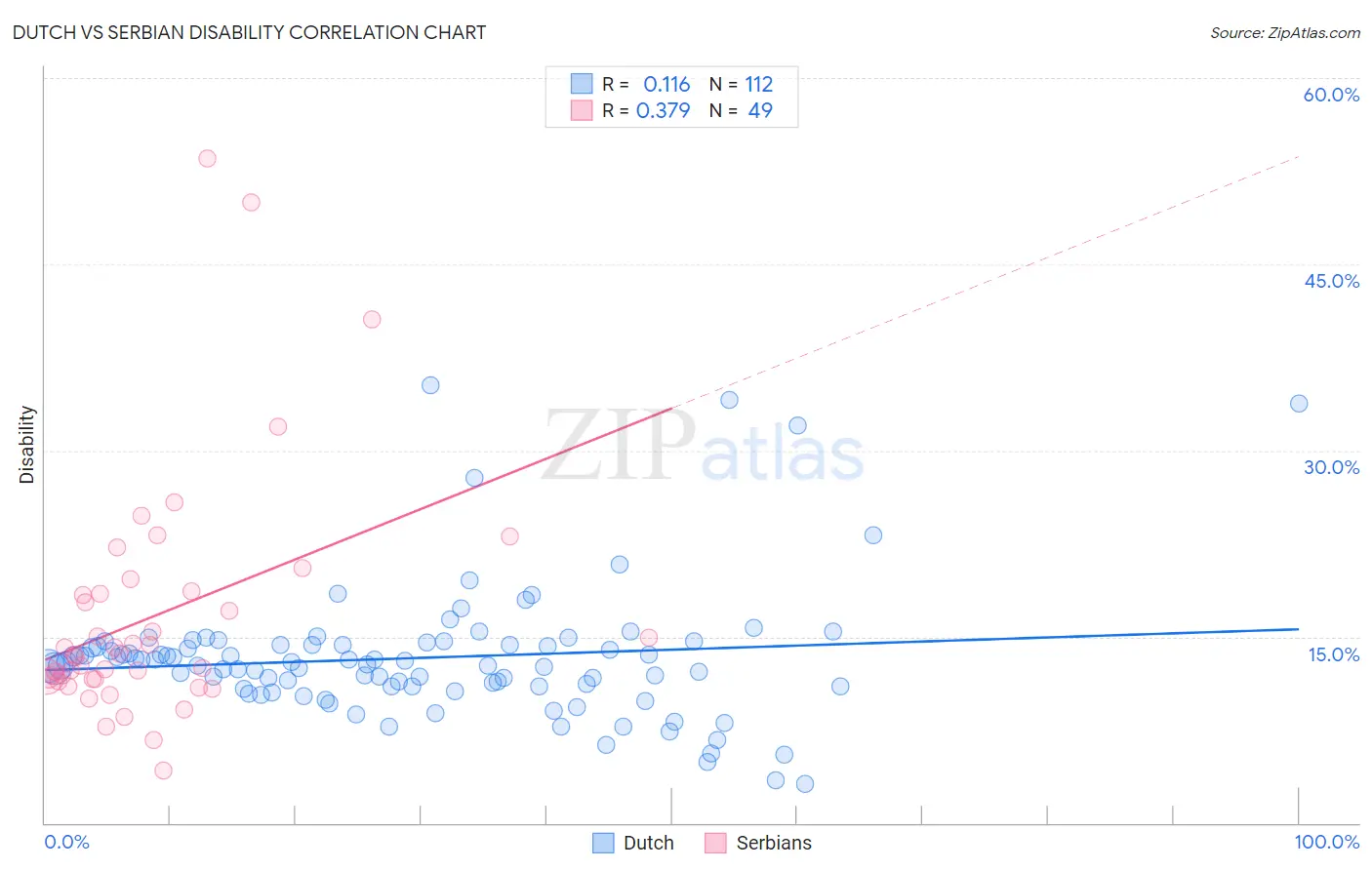Click the 0.0% x-axis label
Viewport: 1372px width, 870px height.
(66, 842)
